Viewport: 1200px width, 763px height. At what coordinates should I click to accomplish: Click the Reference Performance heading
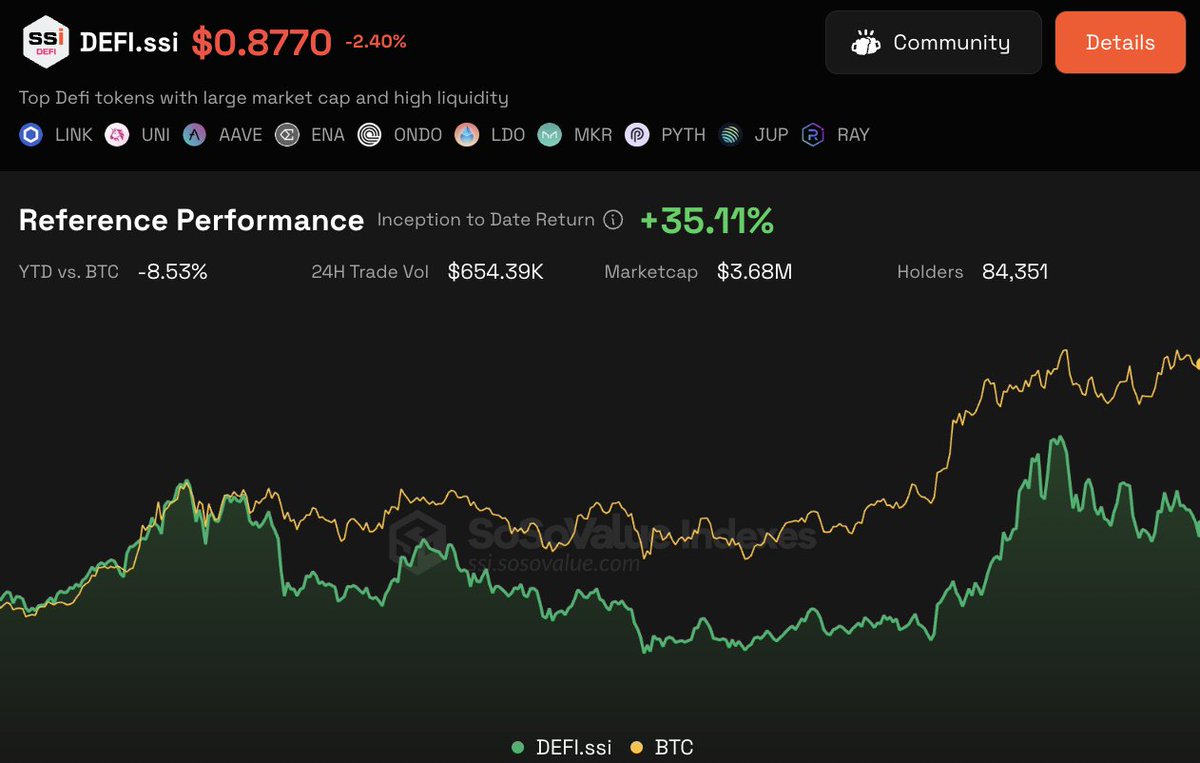click(x=191, y=220)
